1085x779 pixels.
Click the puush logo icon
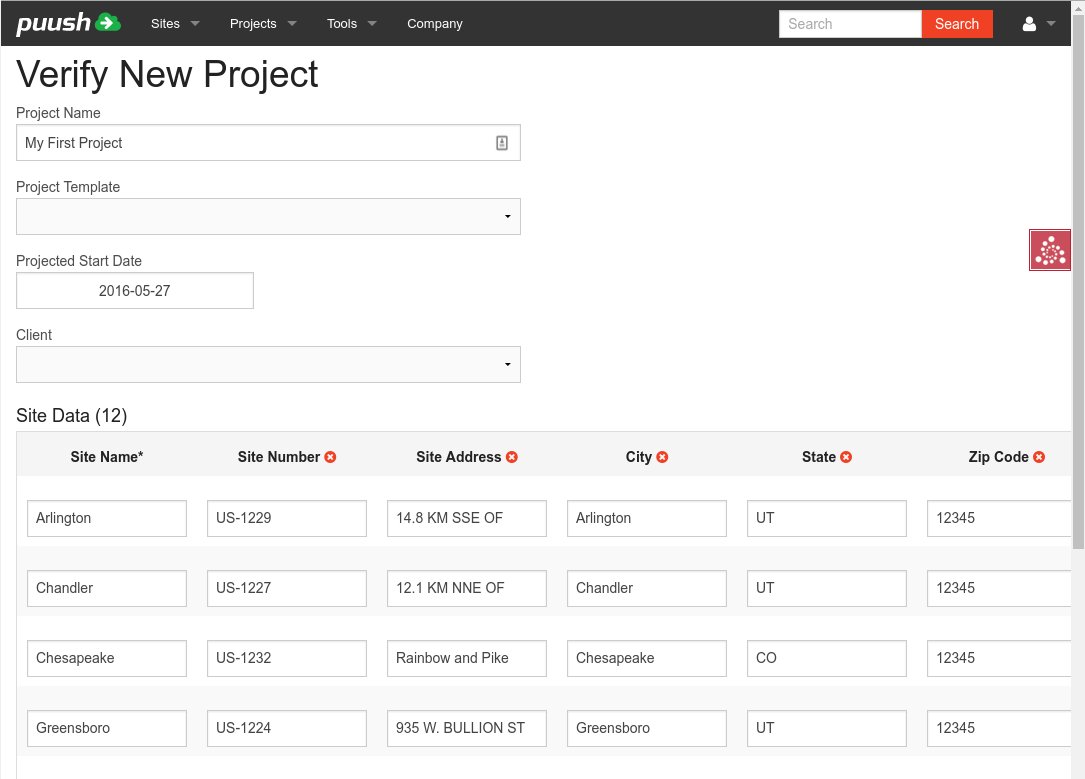coord(68,23)
